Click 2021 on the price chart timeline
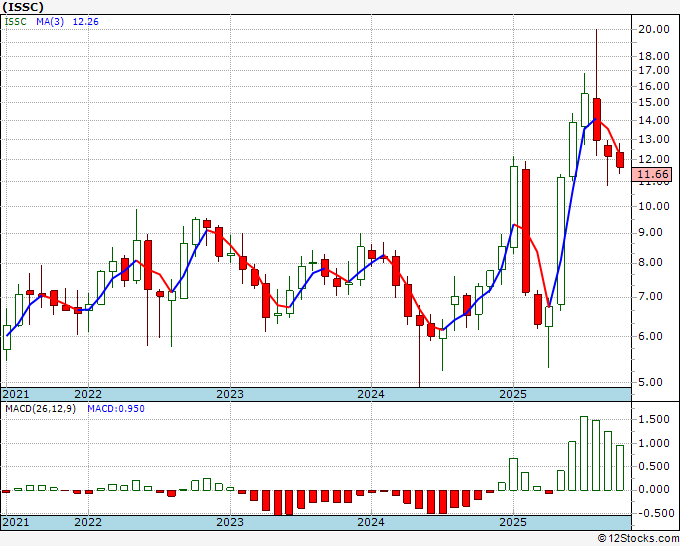This screenshot has width=680, height=546. point(16,394)
